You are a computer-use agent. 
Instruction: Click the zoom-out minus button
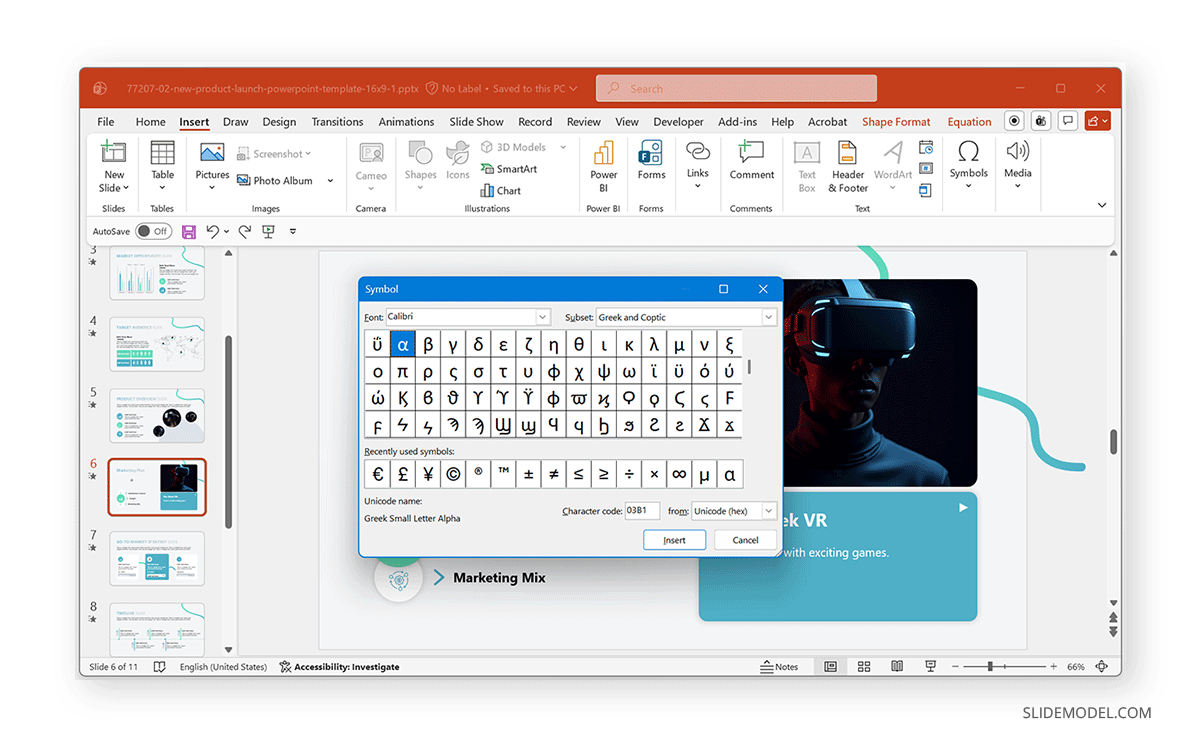[954, 667]
